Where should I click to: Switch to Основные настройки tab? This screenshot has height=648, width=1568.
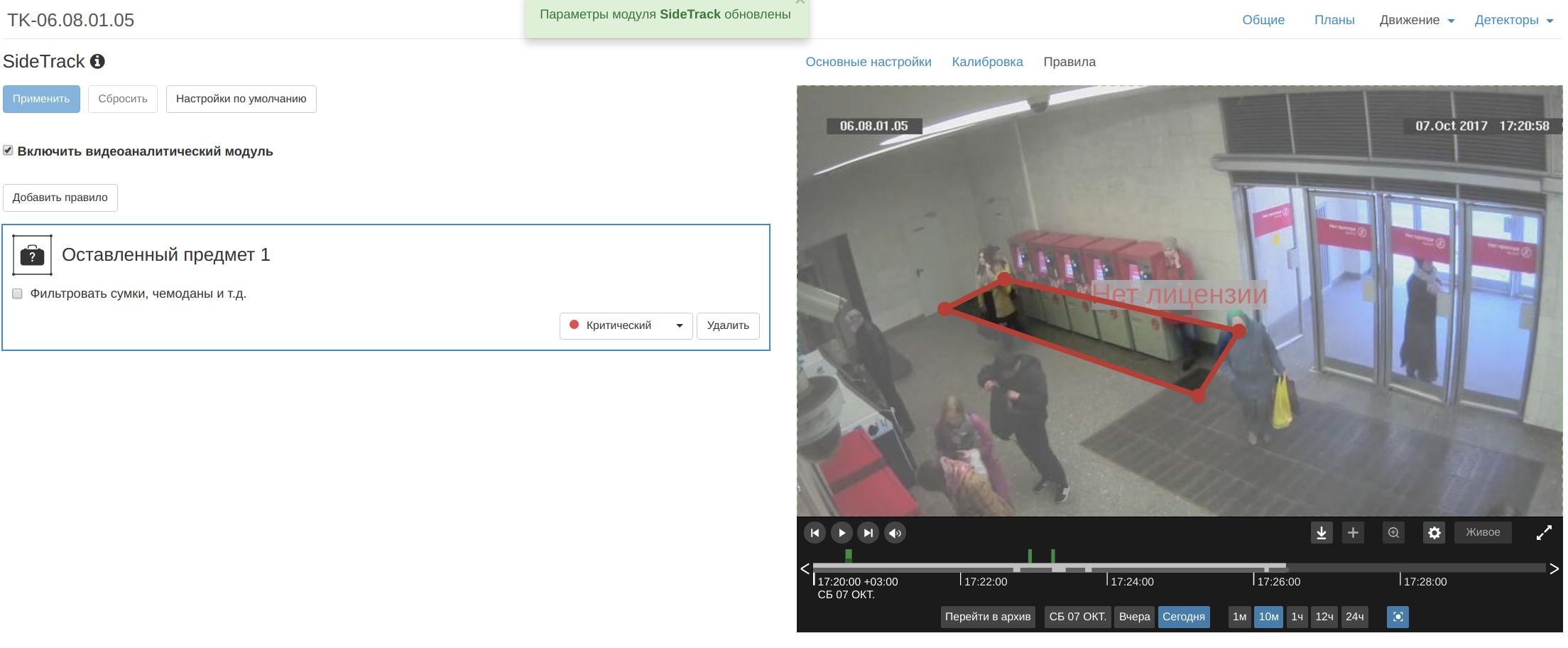click(x=869, y=62)
